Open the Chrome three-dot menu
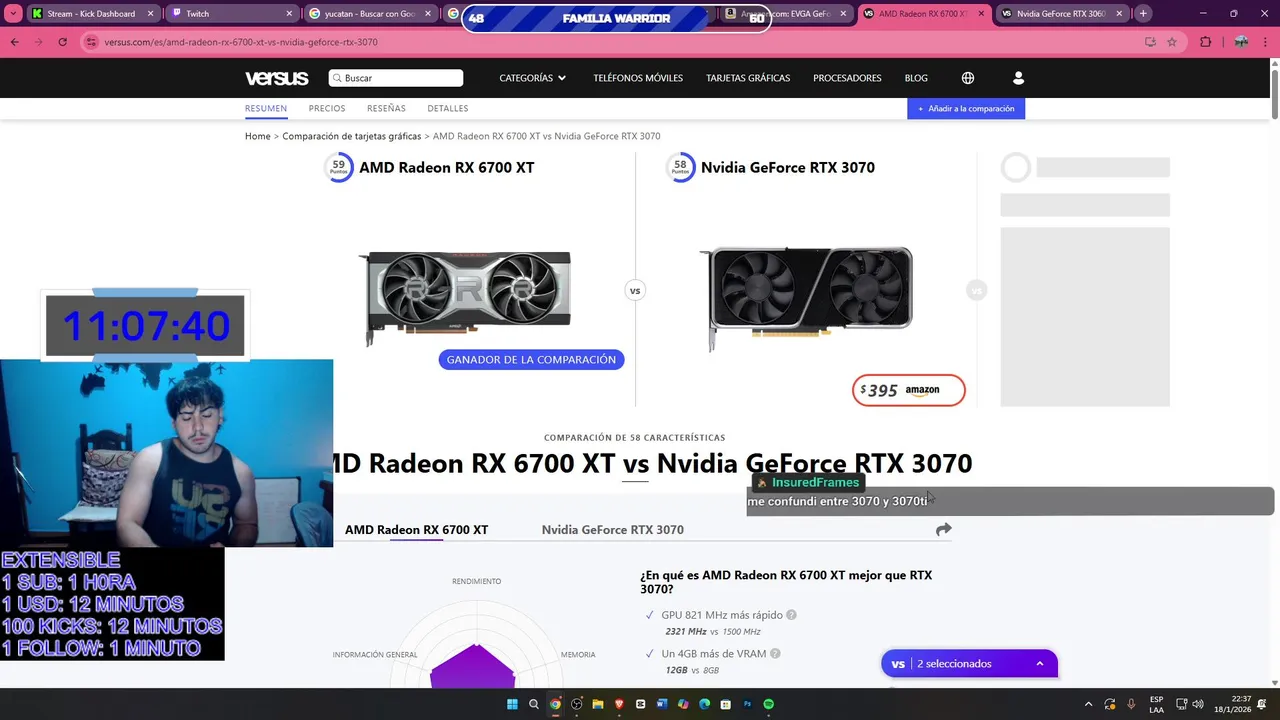This screenshot has width=1280, height=720. [x=1265, y=42]
